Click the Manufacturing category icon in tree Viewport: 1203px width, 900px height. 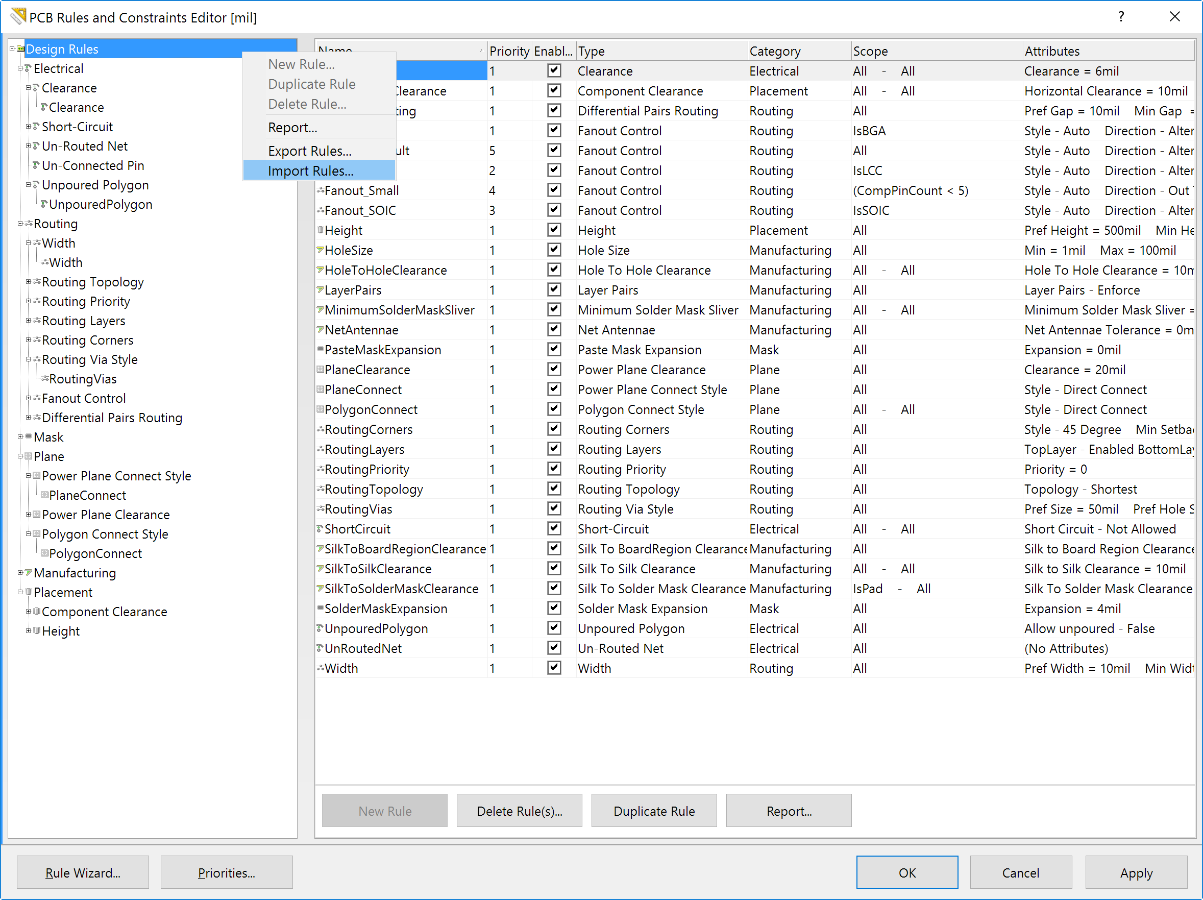[29, 573]
